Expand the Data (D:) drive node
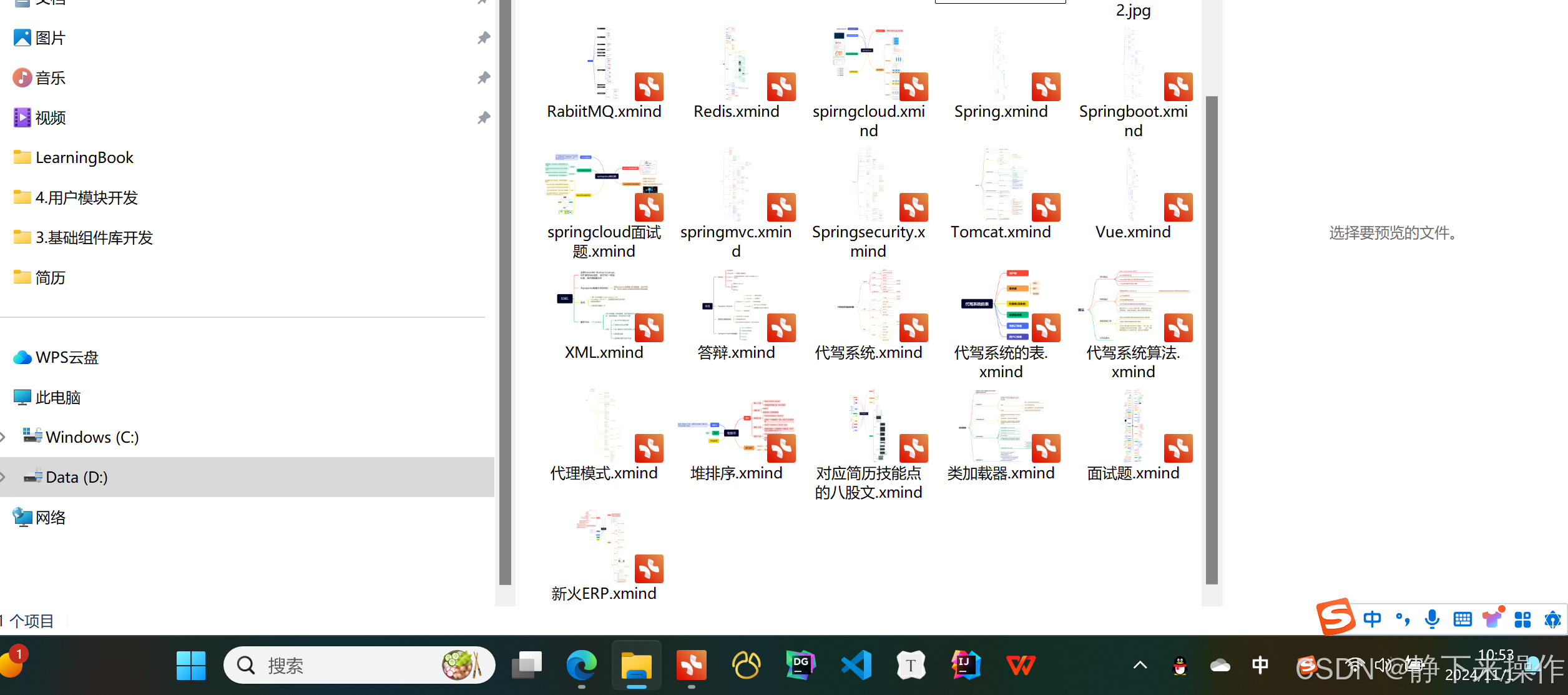1568x695 pixels. (x=4, y=477)
